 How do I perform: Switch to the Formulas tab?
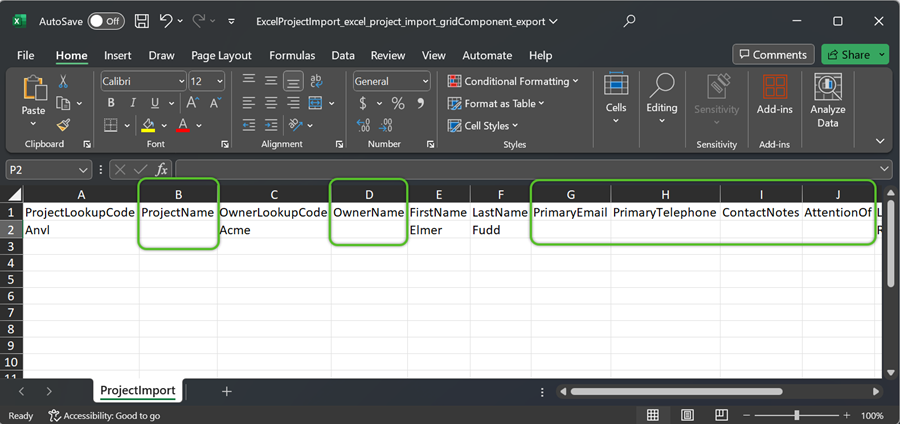point(292,55)
